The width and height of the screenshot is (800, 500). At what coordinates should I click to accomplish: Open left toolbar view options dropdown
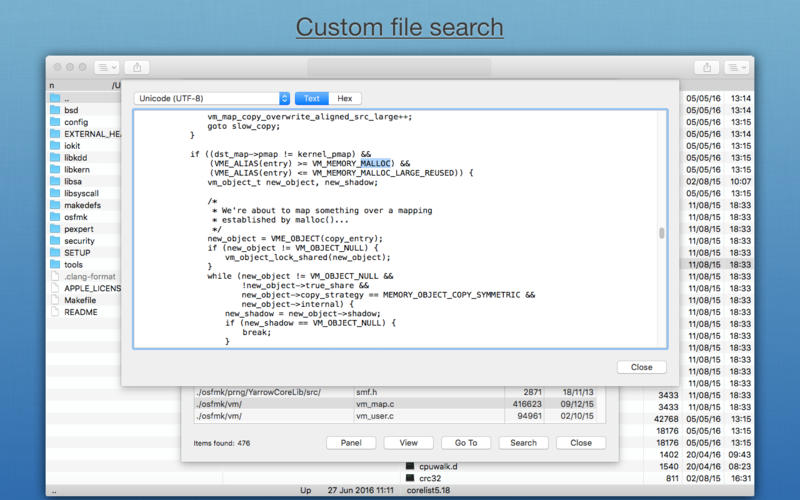[x=107, y=67]
